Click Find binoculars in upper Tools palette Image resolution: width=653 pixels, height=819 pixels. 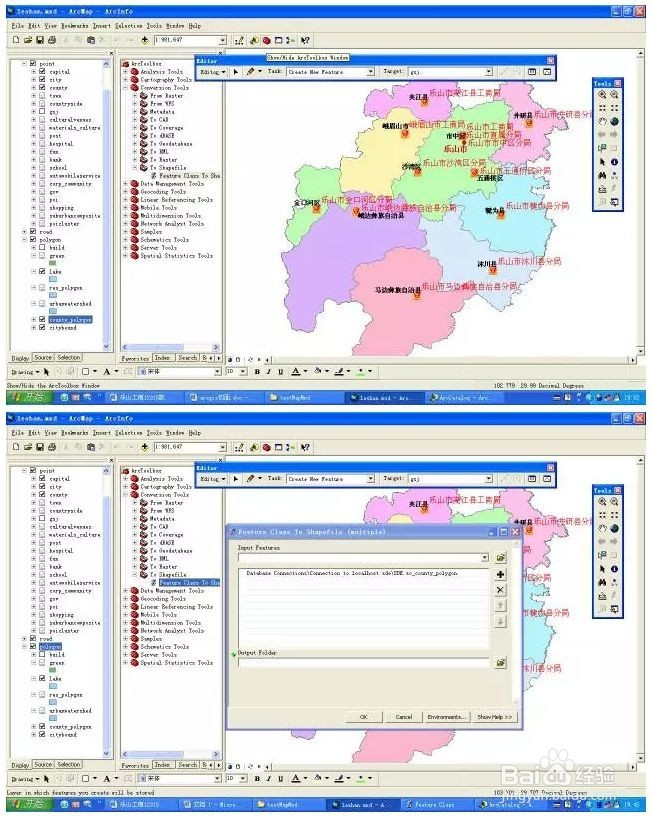click(602, 176)
